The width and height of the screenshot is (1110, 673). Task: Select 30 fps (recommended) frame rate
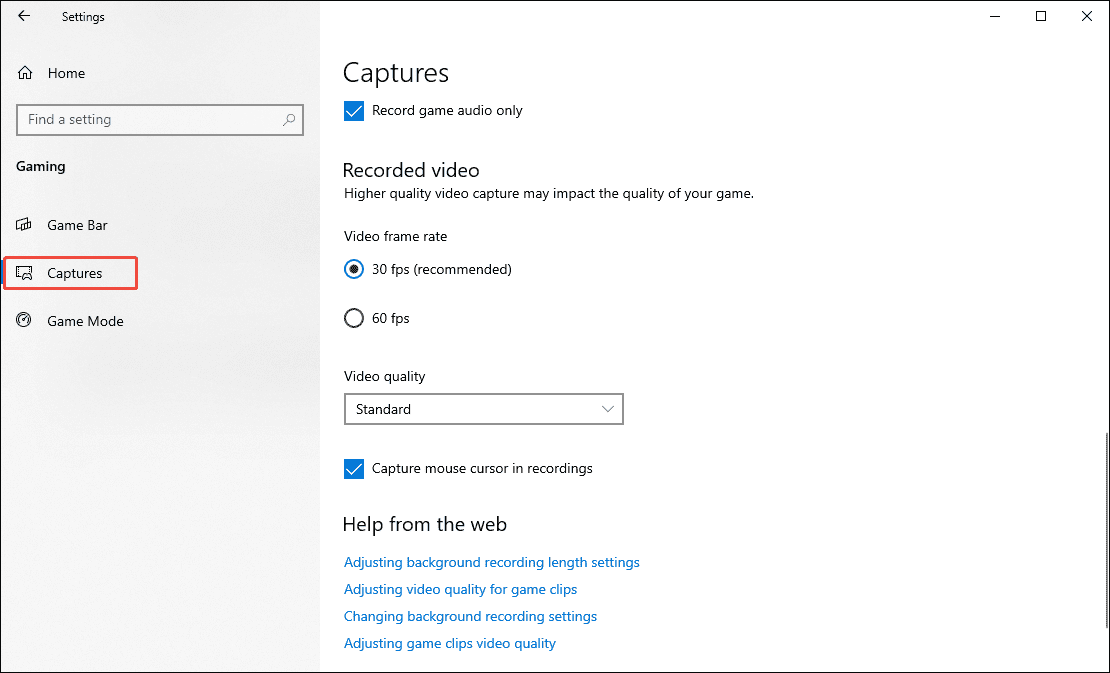click(354, 269)
